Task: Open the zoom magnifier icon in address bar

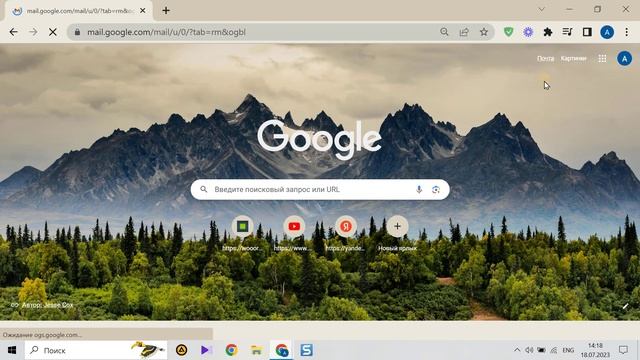Action: pos(444,32)
